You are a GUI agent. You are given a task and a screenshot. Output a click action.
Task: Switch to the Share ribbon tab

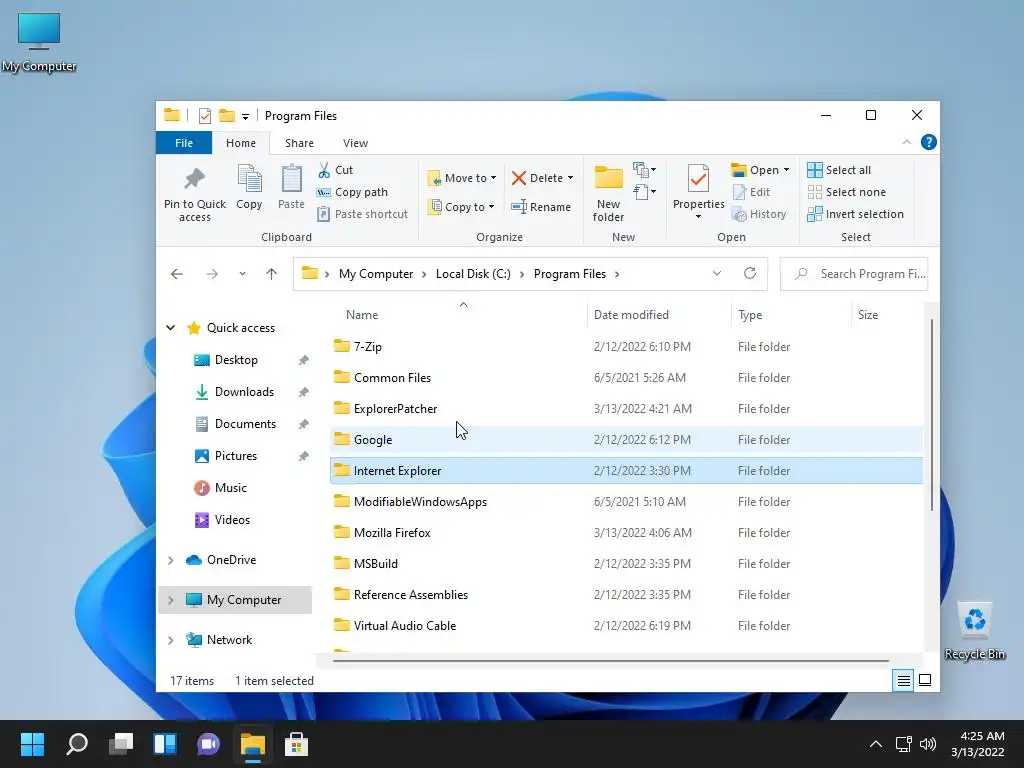[x=299, y=143]
